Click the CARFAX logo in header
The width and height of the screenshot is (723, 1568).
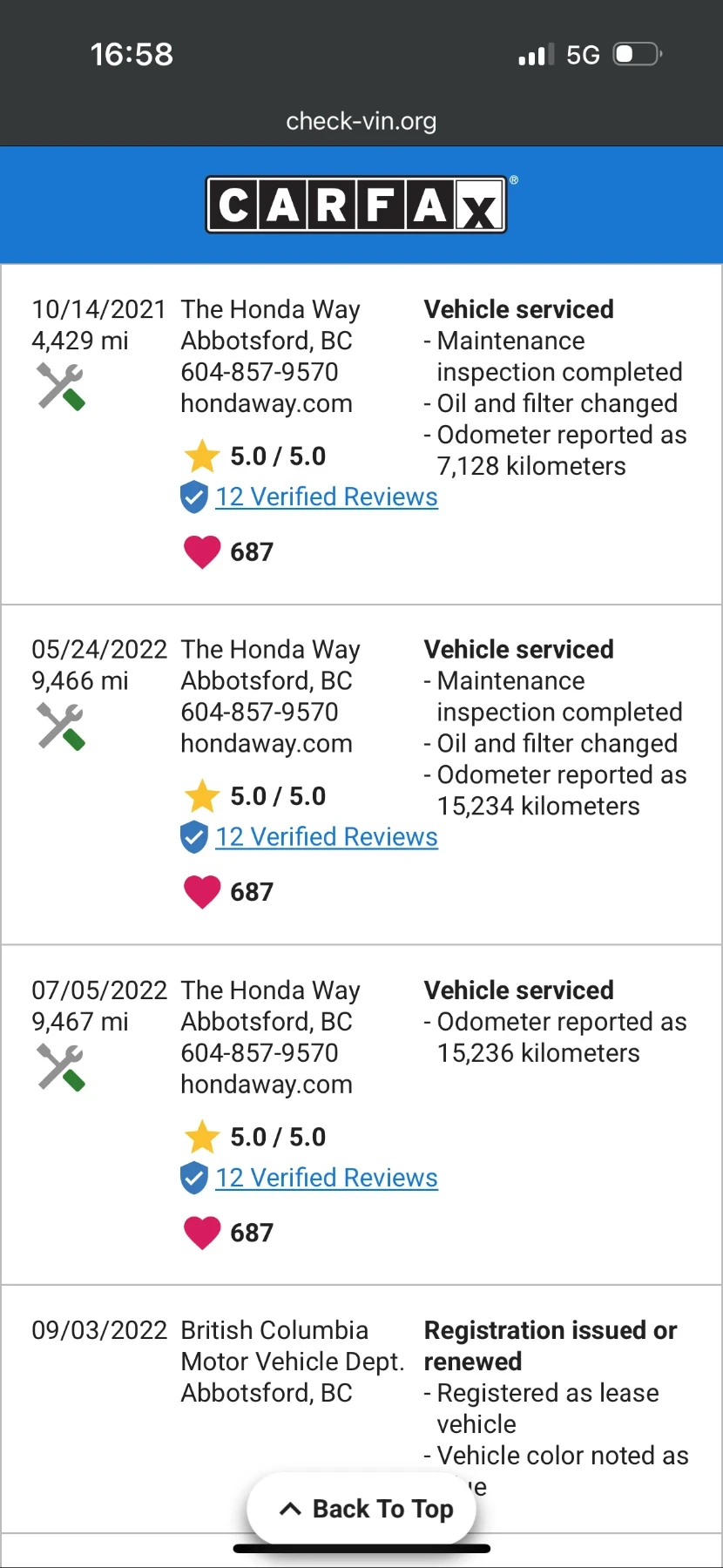356,206
